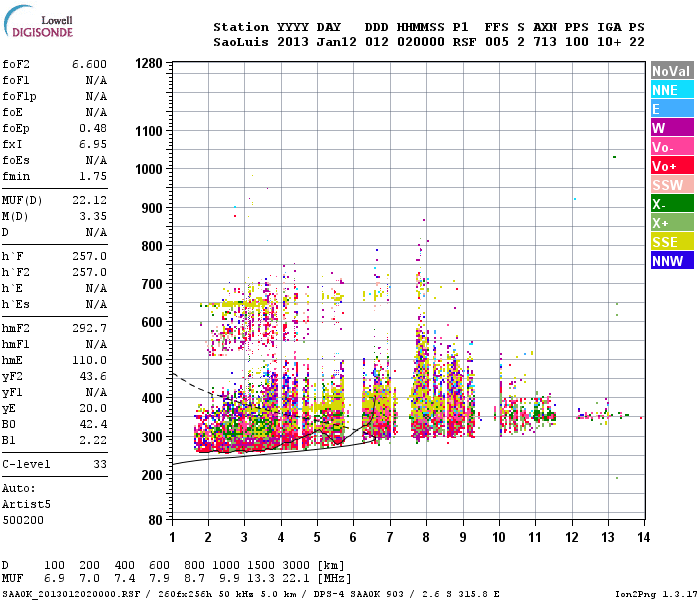Click the foF2 value 6.600
This screenshot has width=700, height=600.
[89, 64]
